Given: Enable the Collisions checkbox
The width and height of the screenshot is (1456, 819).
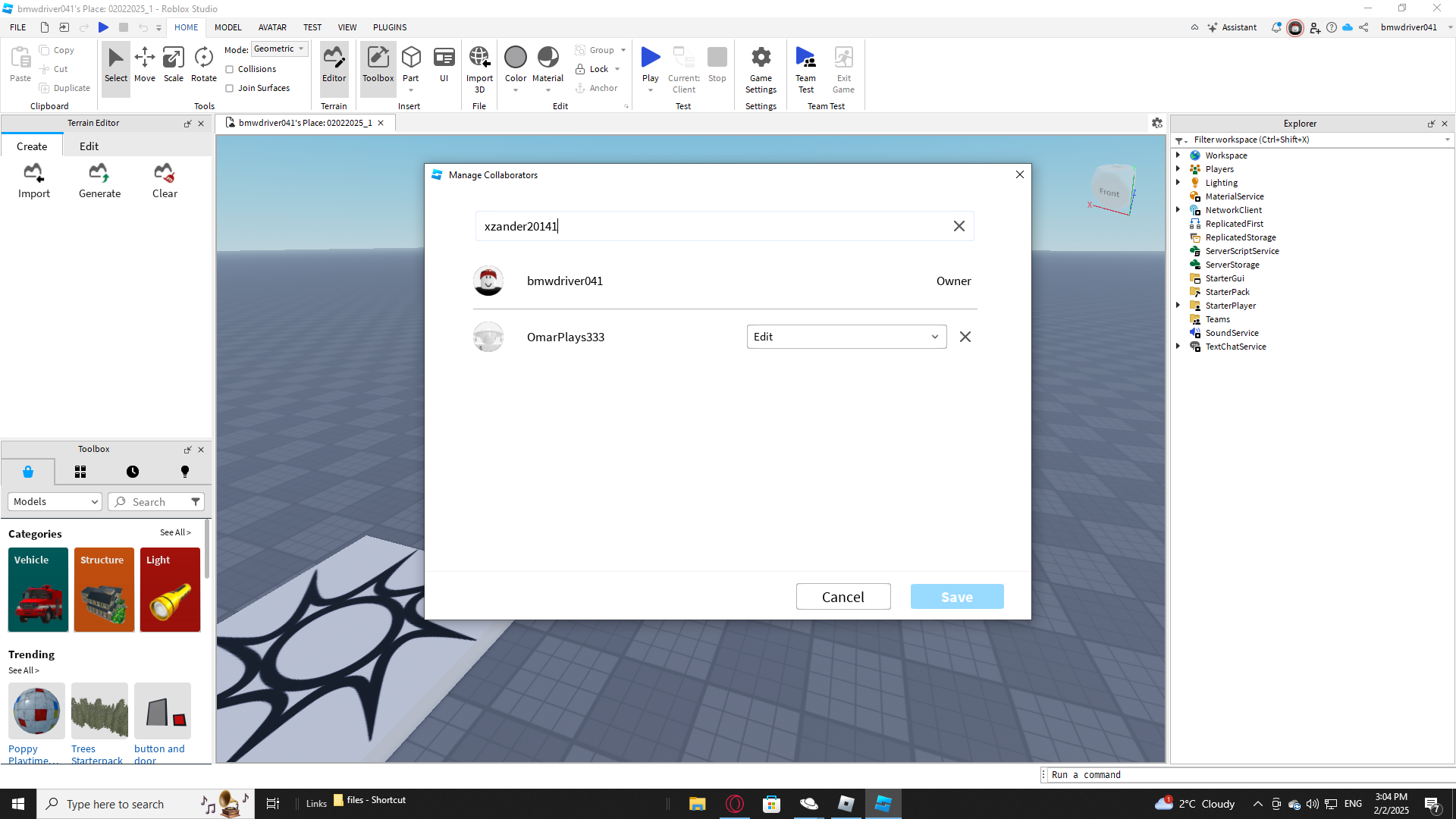Looking at the screenshot, I should [x=230, y=69].
